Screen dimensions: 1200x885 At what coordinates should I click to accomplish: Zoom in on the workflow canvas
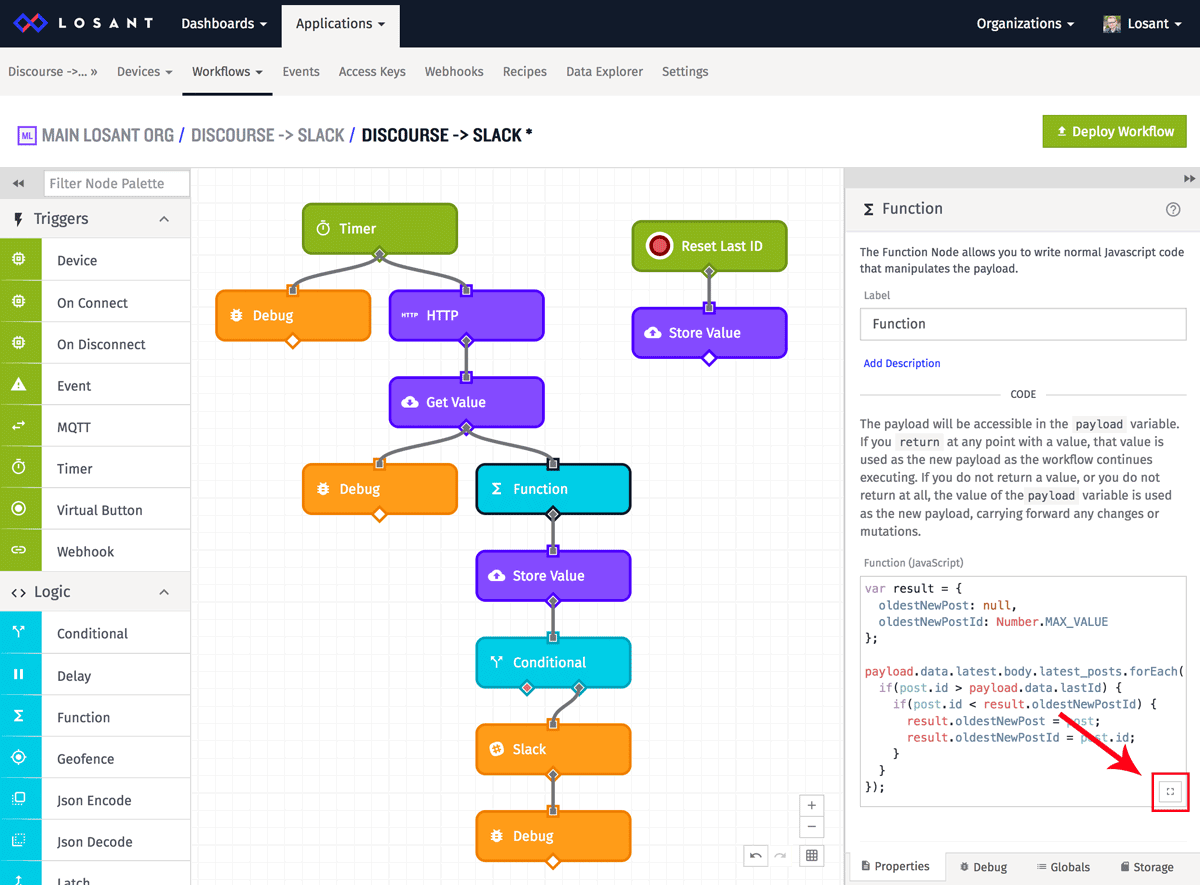(x=812, y=805)
